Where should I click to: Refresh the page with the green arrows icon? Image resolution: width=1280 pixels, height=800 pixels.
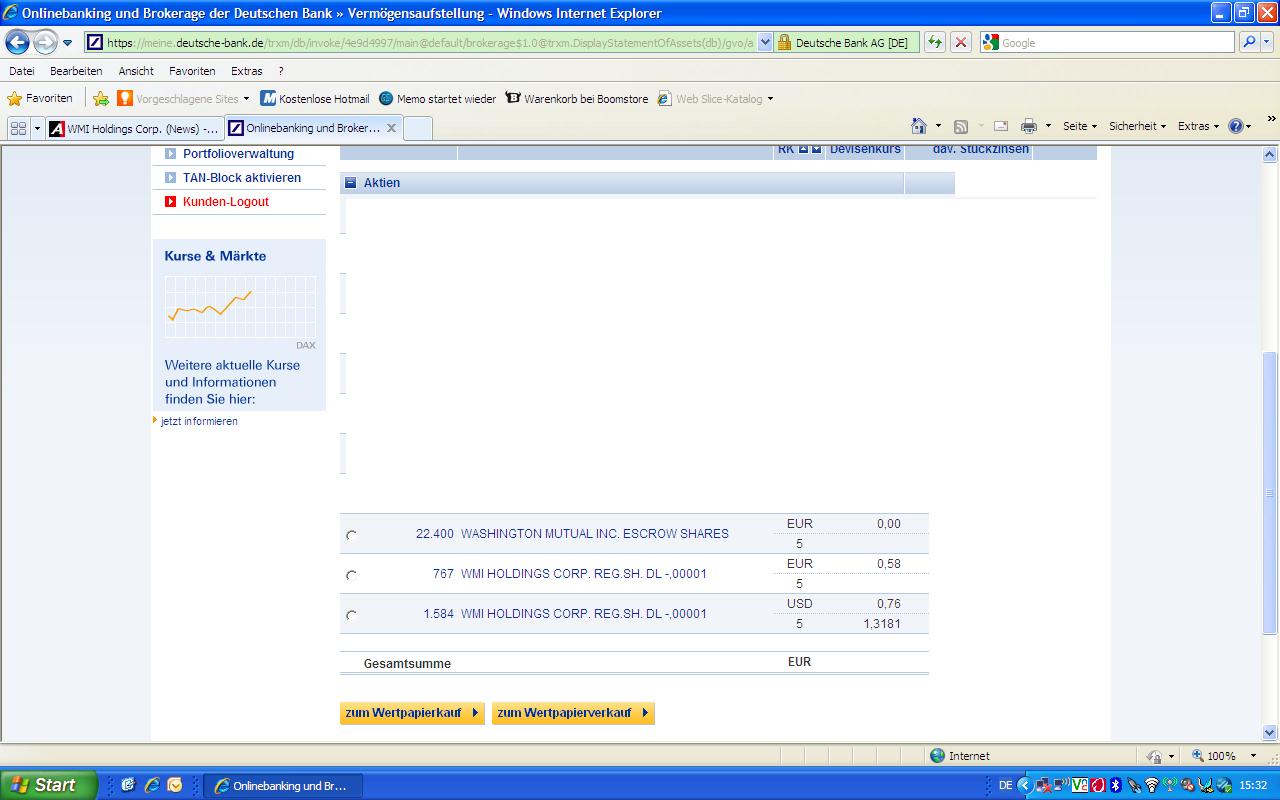tap(935, 42)
